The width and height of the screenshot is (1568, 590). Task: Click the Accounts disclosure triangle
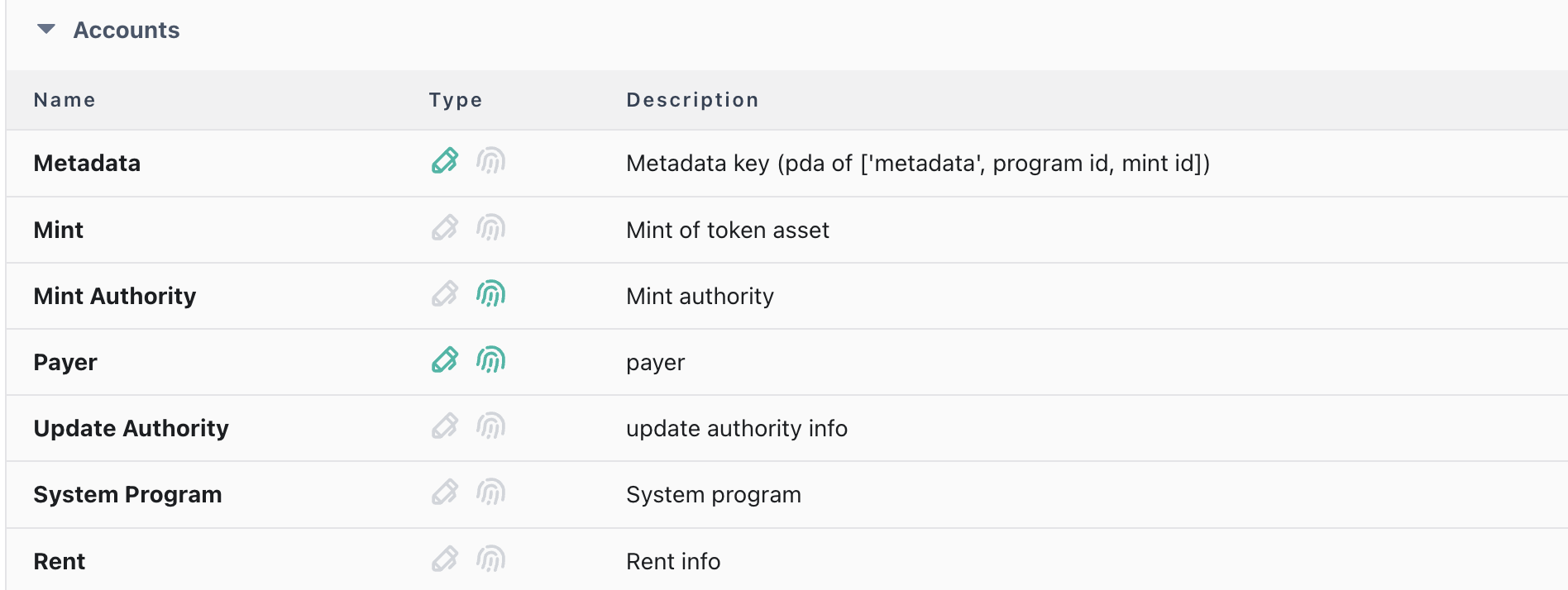click(x=46, y=30)
